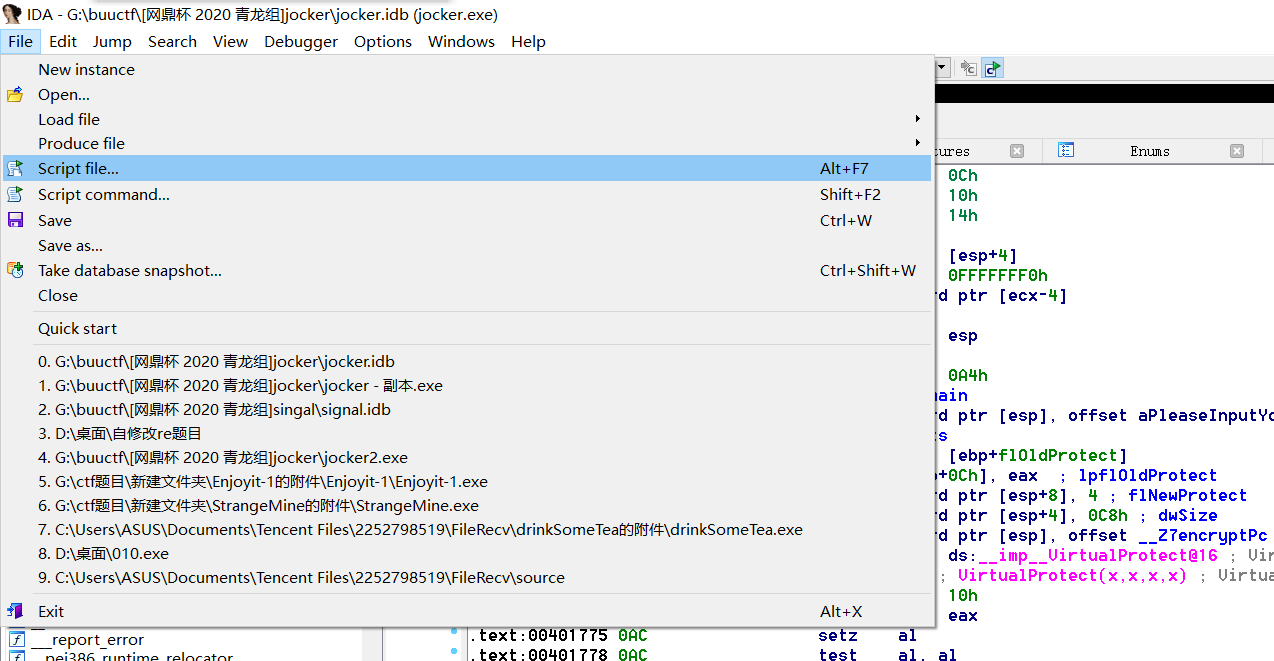The image size is (1274, 661).
Task: Open the toolbar dropdown arrow
Action: coord(942,68)
